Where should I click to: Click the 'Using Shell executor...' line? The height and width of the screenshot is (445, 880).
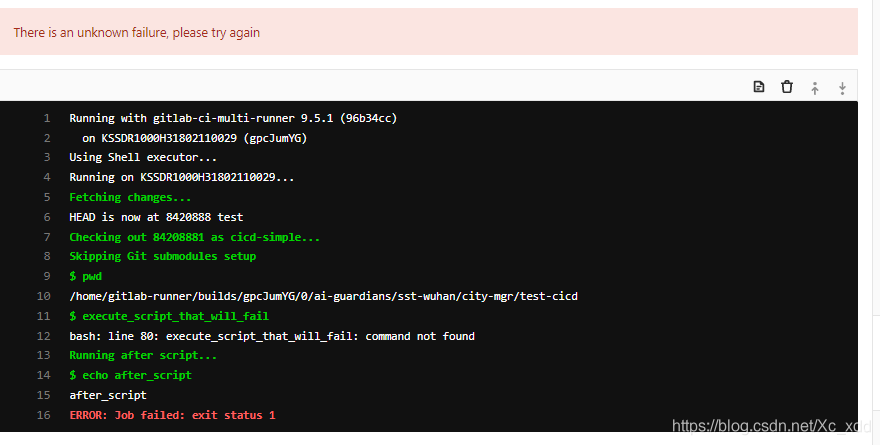pyautogui.click(x=143, y=158)
